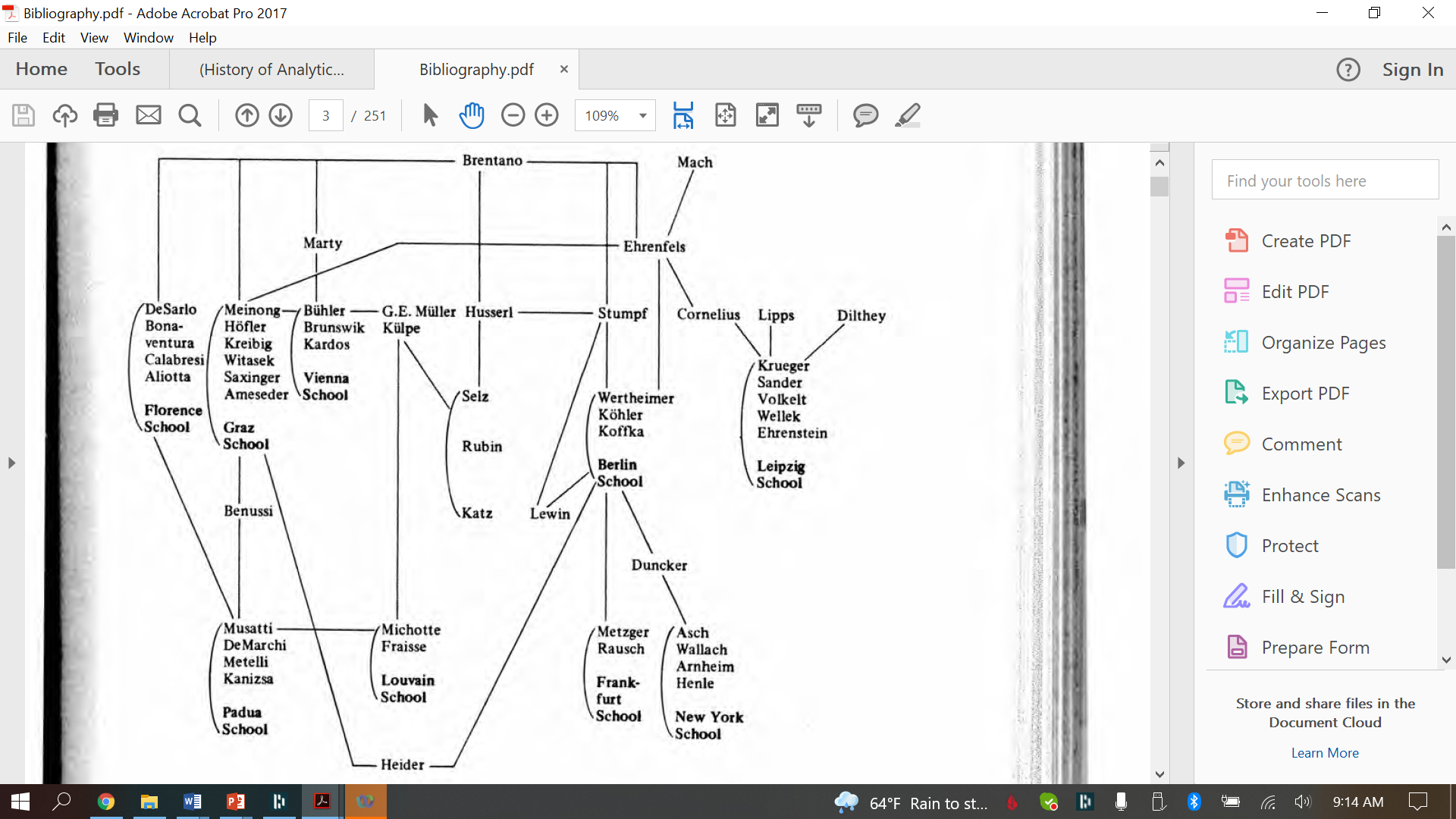Toggle full screen mode icon

point(767,115)
